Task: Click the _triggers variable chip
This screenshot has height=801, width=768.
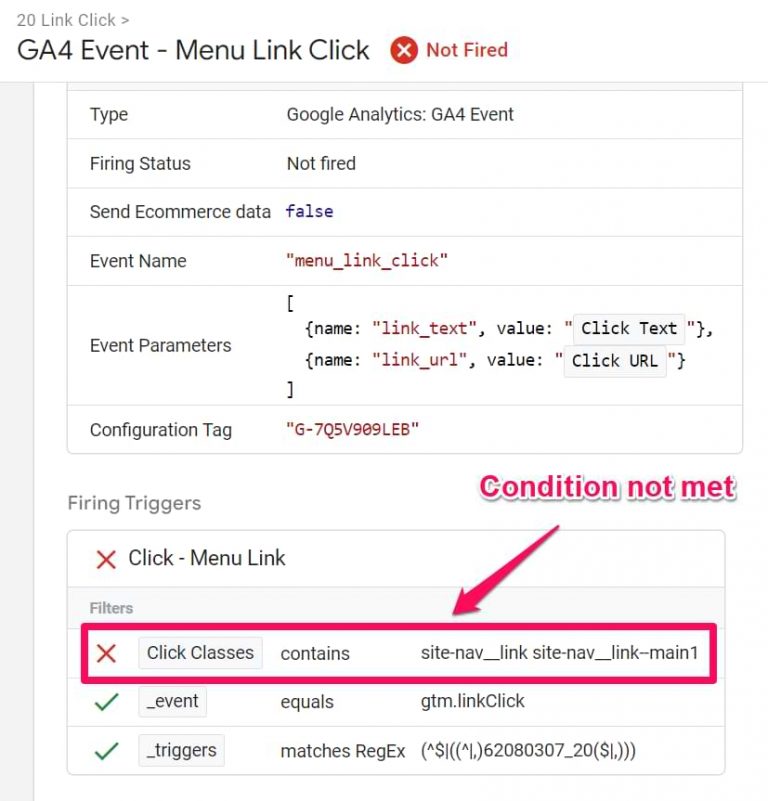Action: pos(181,750)
